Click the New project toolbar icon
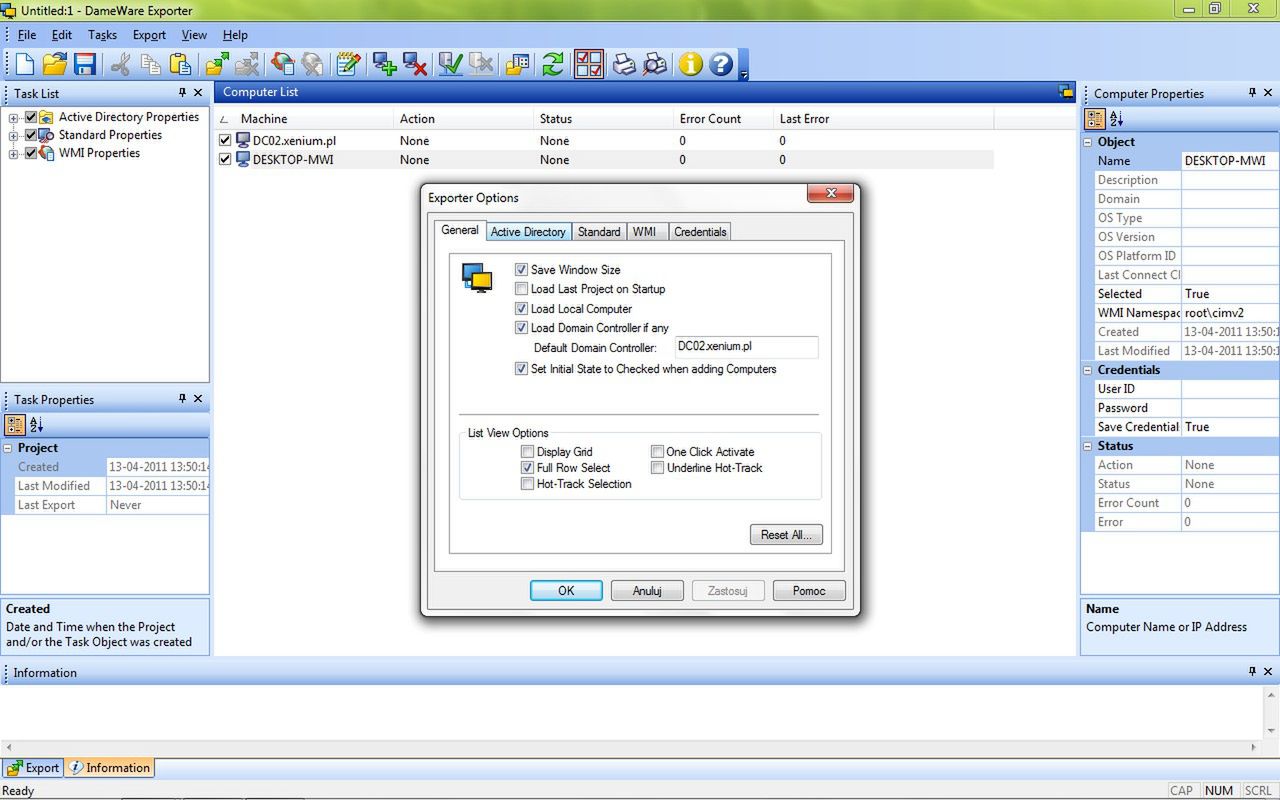This screenshot has width=1280, height=800. click(x=25, y=64)
